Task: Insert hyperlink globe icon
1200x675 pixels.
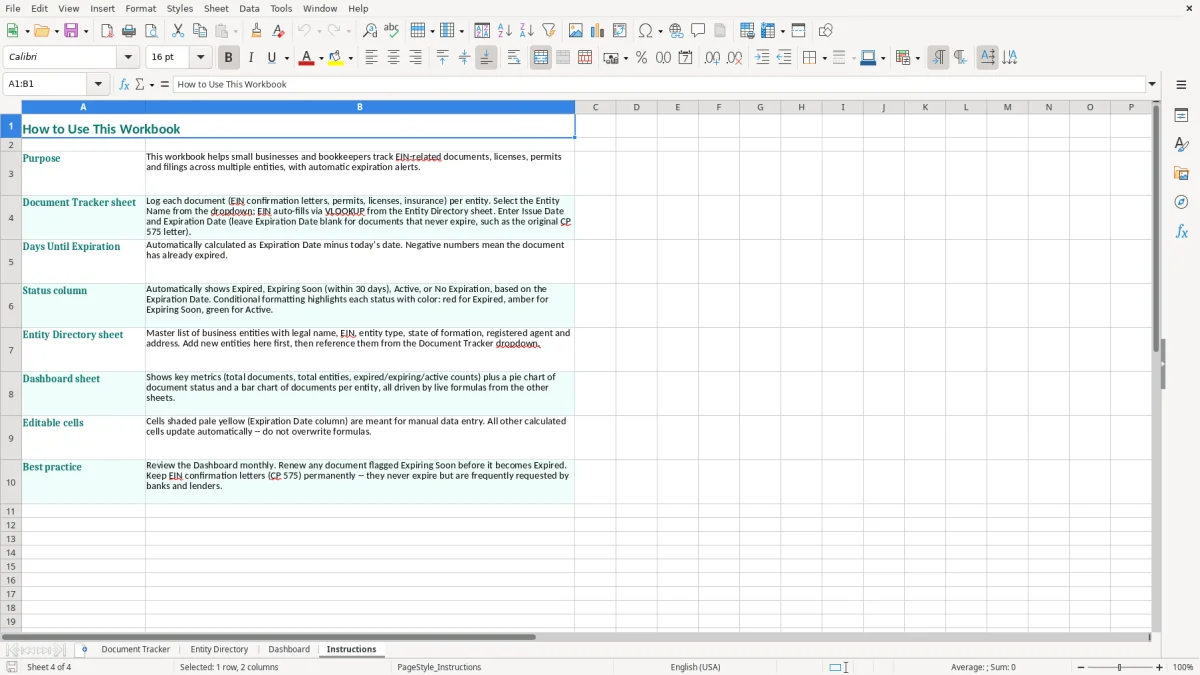Action: coord(676,31)
